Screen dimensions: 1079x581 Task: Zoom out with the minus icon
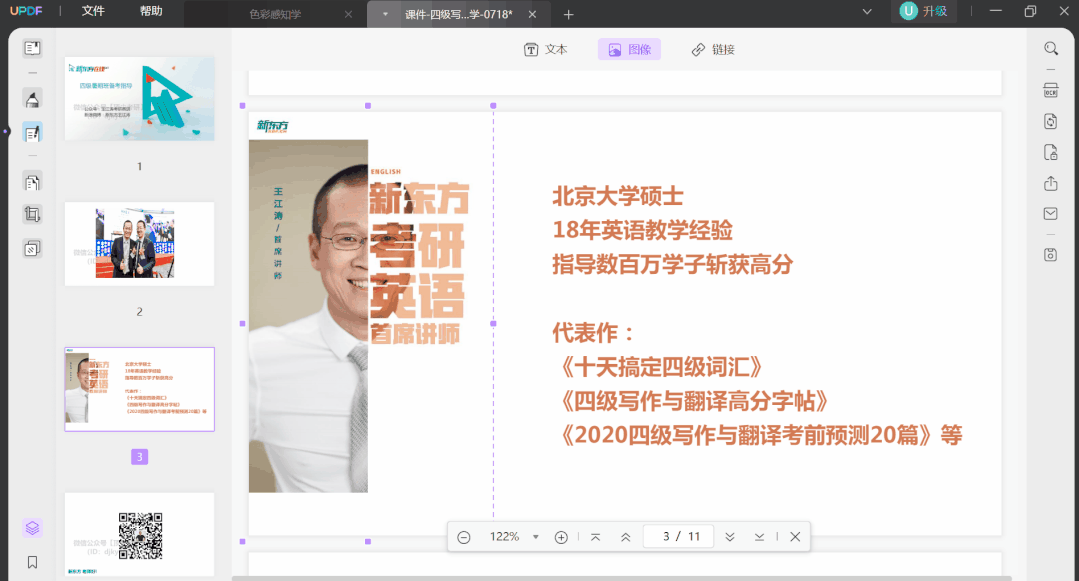click(x=464, y=537)
